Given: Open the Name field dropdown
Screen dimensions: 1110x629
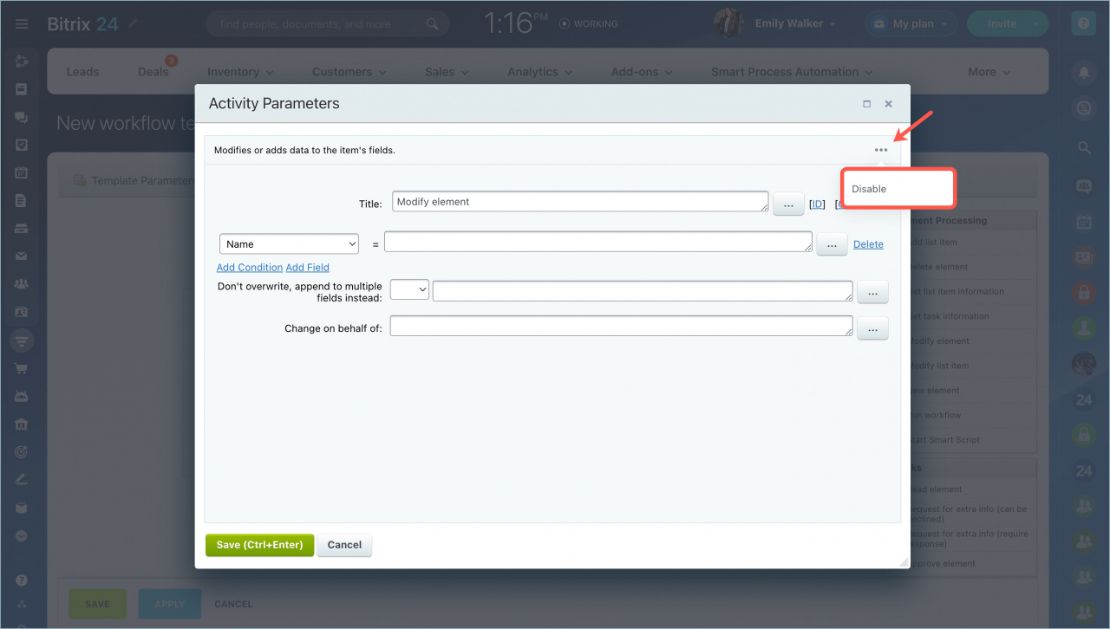Looking at the screenshot, I should pyautogui.click(x=289, y=244).
